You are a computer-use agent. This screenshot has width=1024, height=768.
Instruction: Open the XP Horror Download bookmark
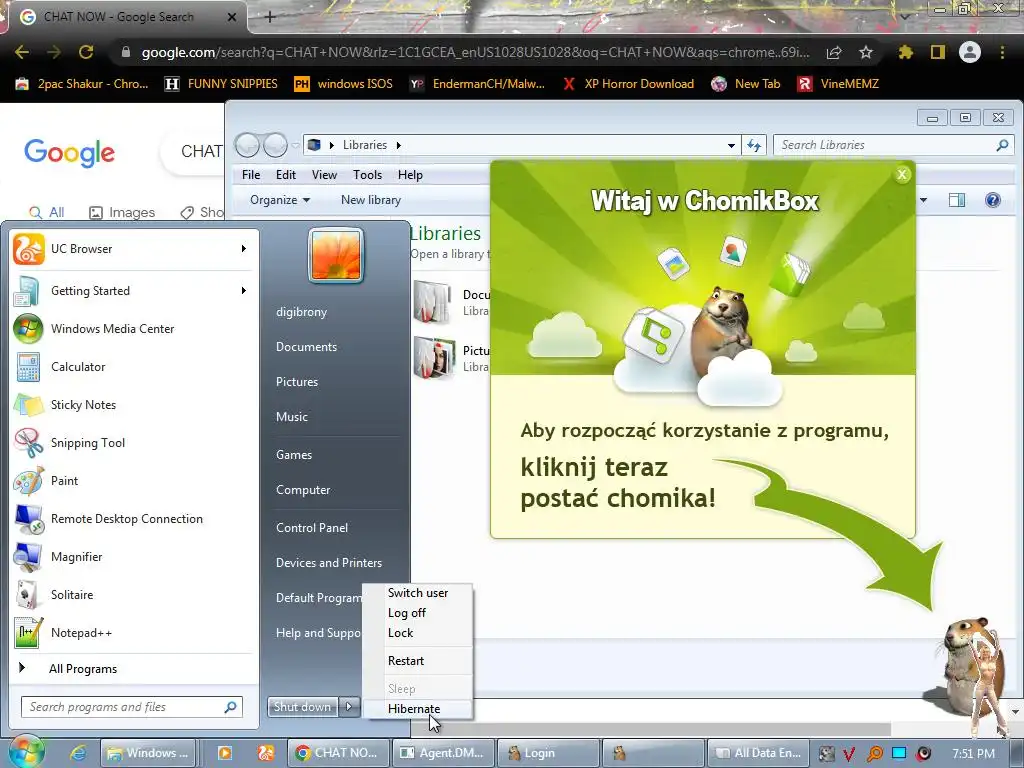pos(628,84)
